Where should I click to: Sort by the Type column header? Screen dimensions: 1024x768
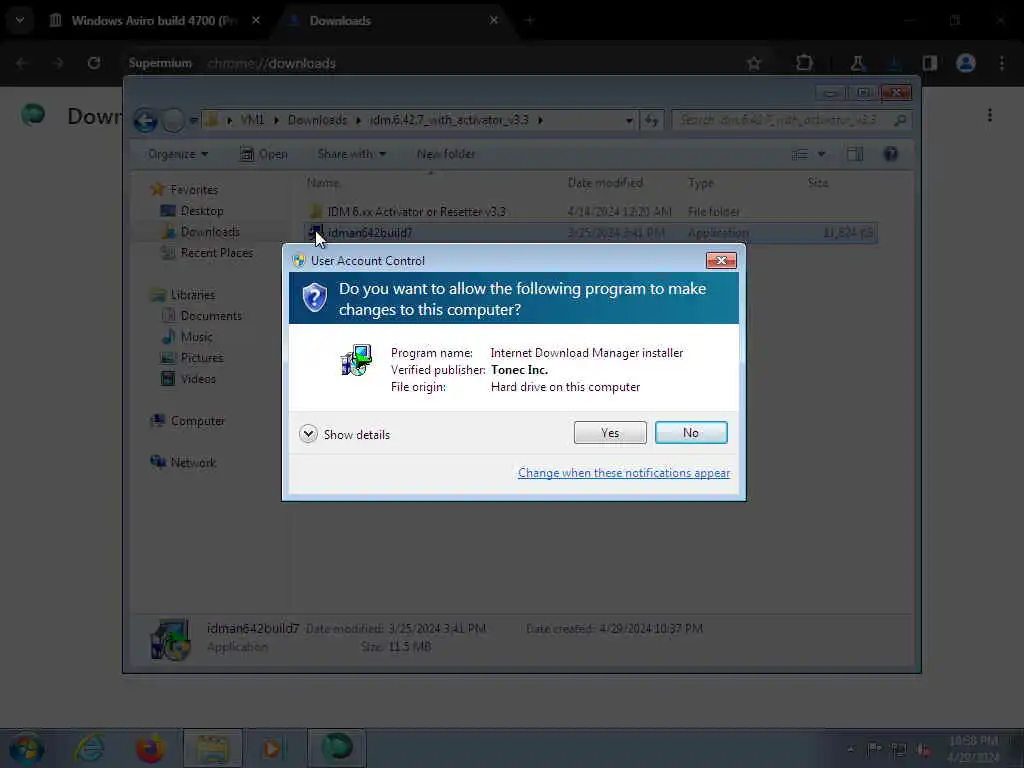pos(701,183)
